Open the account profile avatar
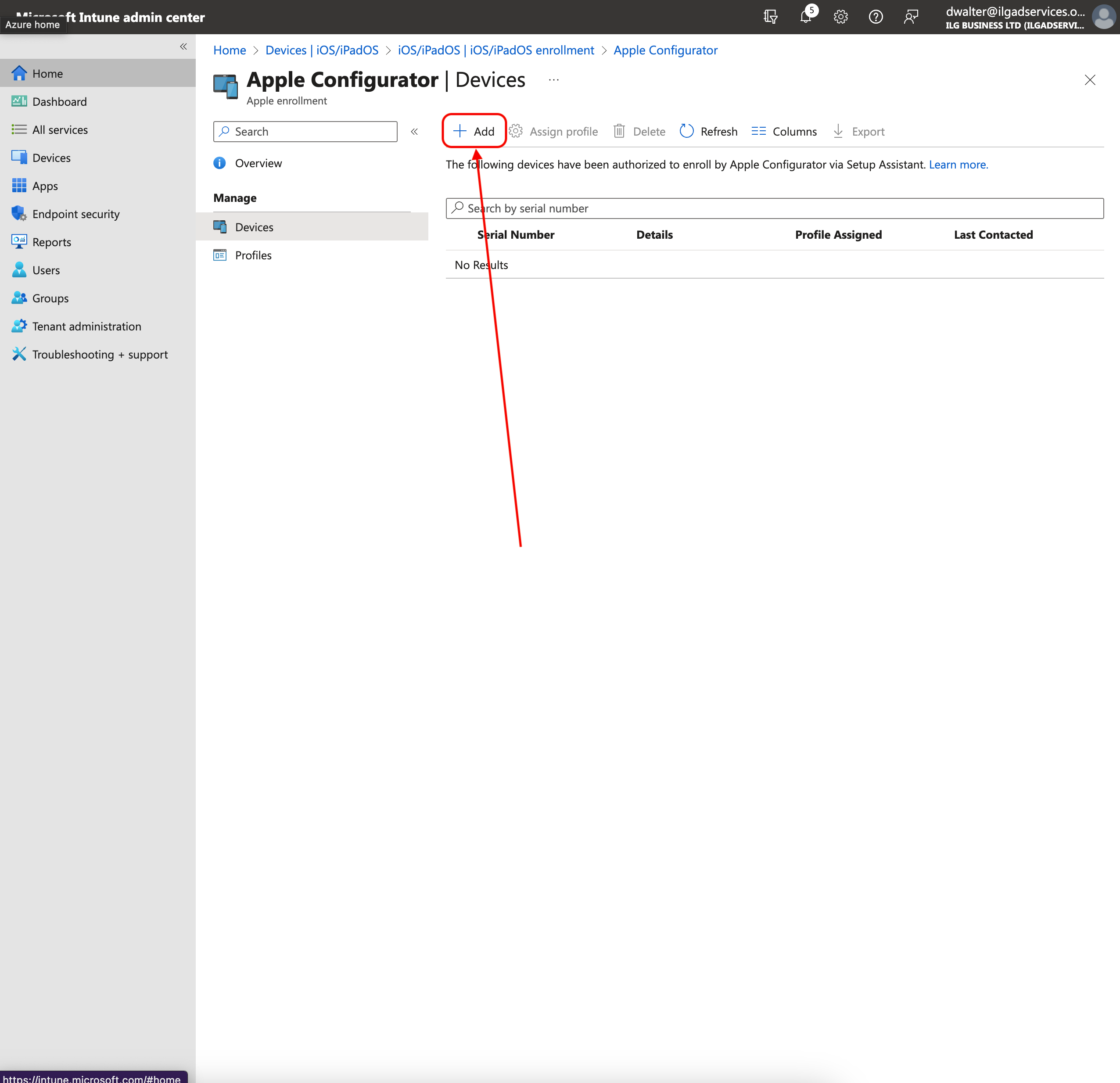The width and height of the screenshot is (1120, 1083). [1103, 17]
